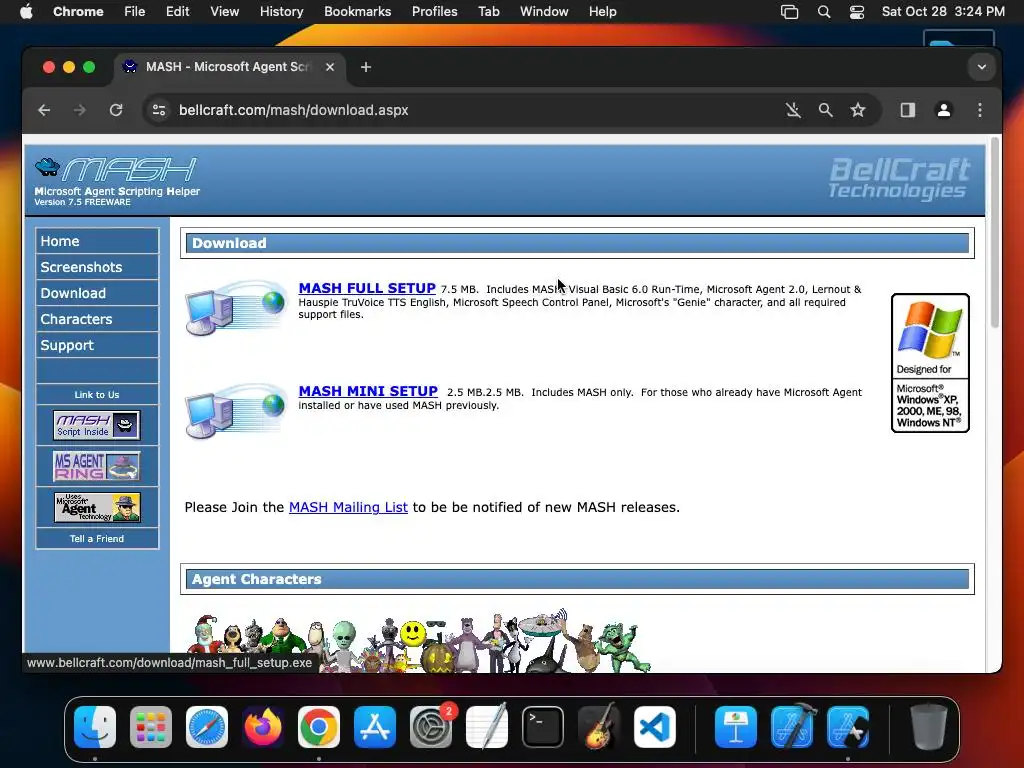This screenshot has height=768, width=1024.
Task: Click the computer icon beside MASH MINI SETUP
Action: pos(236,411)
